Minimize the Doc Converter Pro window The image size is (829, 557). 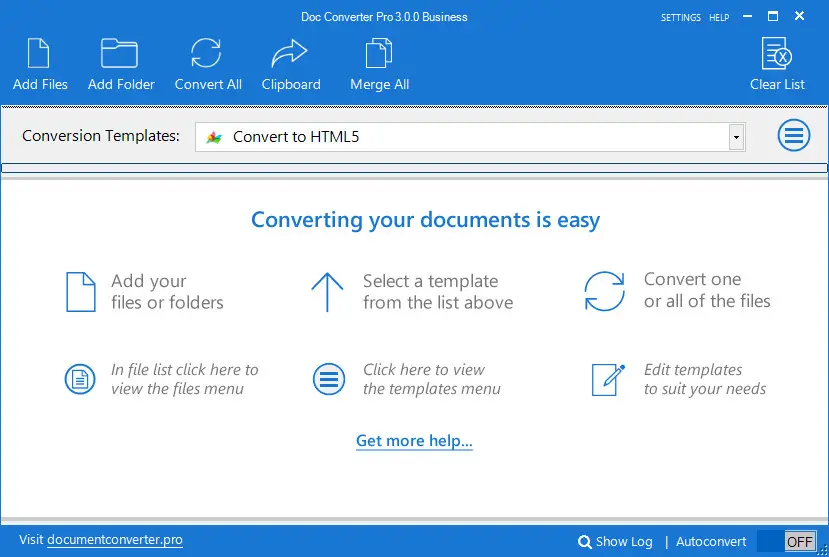tap(744, 17)
